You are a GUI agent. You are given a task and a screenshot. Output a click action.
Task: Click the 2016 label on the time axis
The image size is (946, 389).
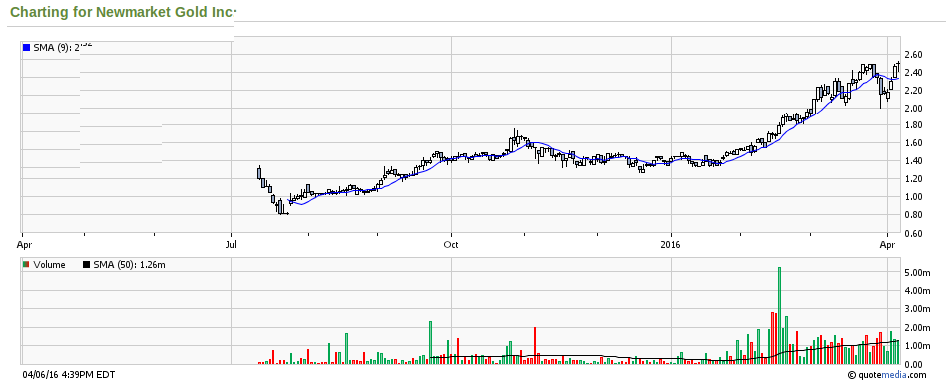[671, 245]
